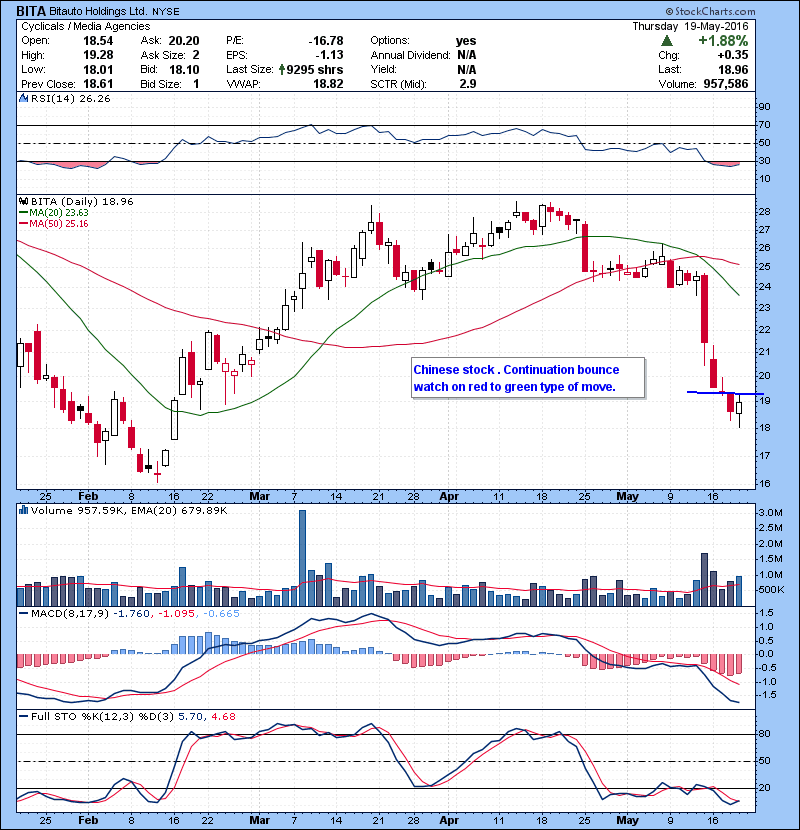Click the 28 price axis label
This screenshot has width=800, height=830.
pos(764,212)
